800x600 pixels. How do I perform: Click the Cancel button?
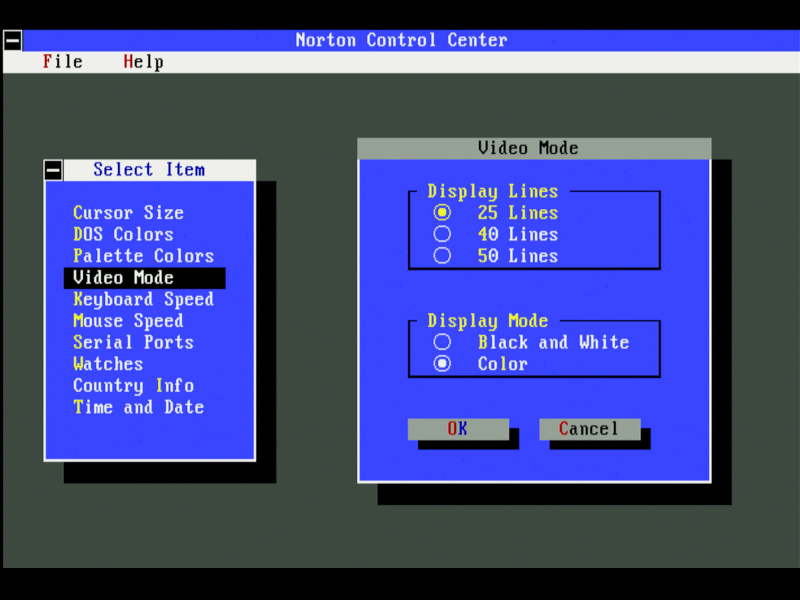coord(590,429)
